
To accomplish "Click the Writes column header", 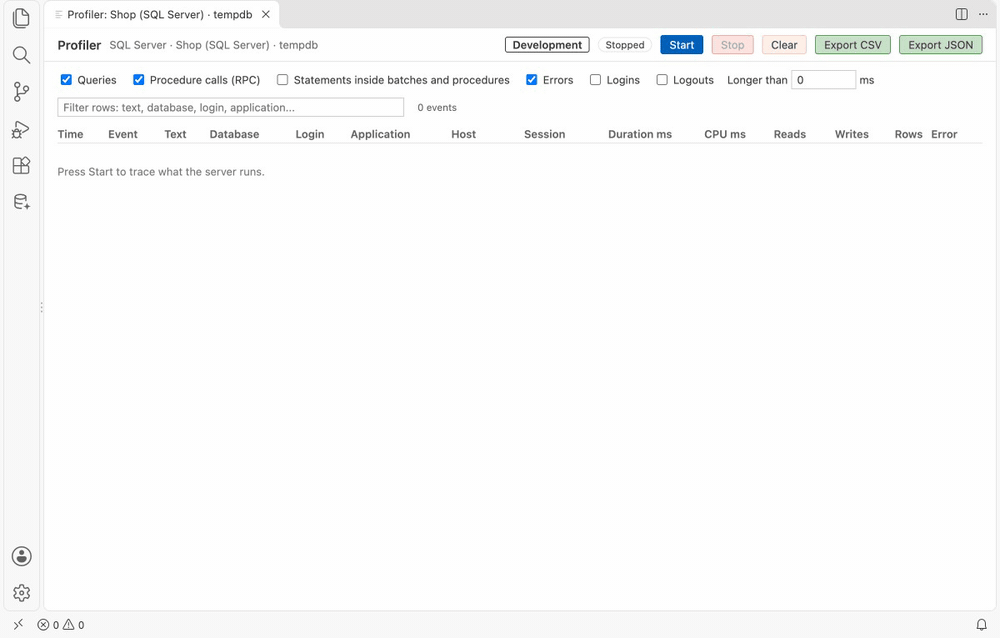I will point(851,134).
